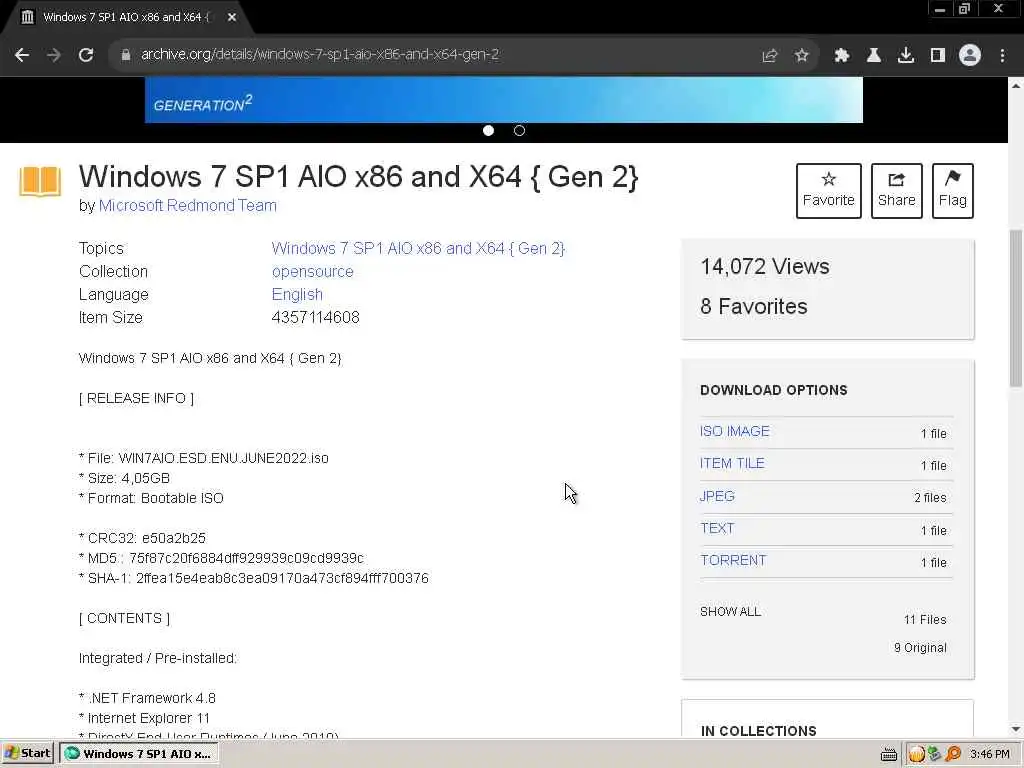This screenshot has height=768, width=1024.
Task: Open Chrome's three-dot menu
Action: coord(1002,56)
